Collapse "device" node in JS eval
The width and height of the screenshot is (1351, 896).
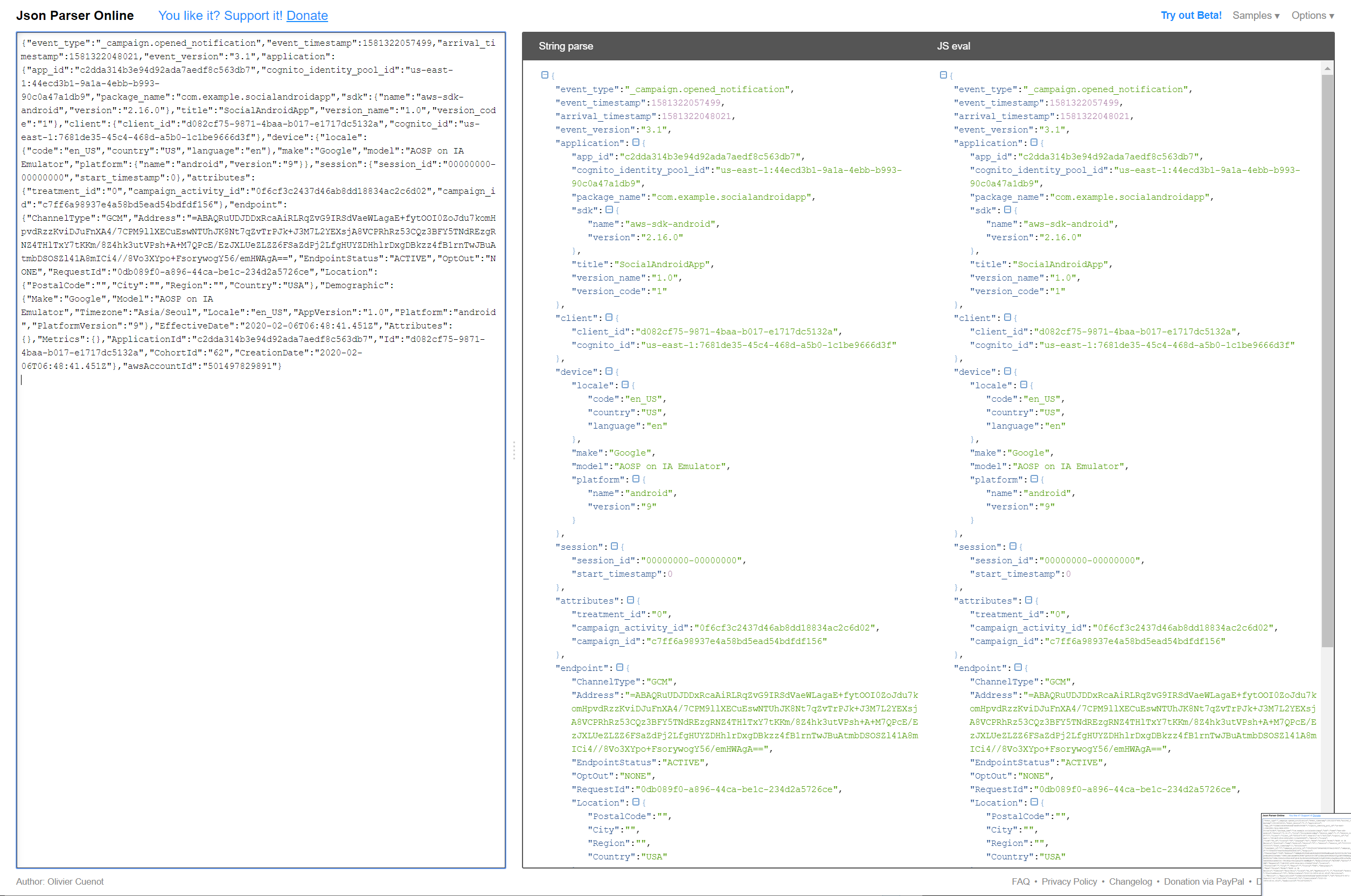point(1007,371)
